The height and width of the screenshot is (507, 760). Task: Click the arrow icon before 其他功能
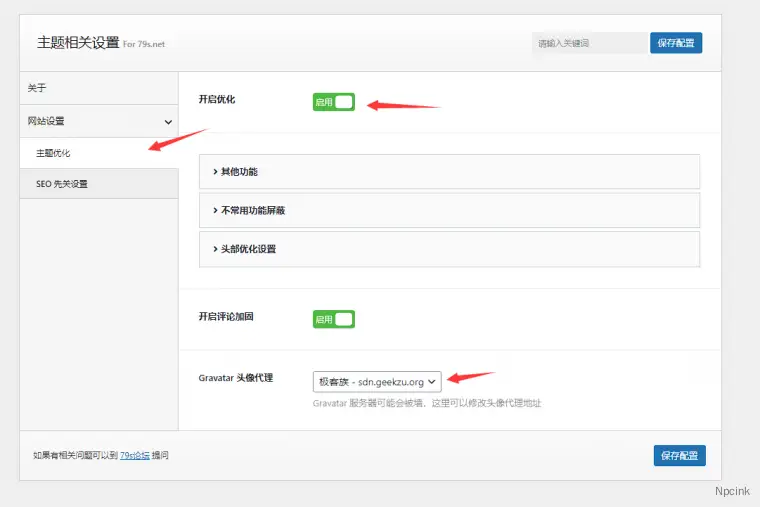point(215,172)
